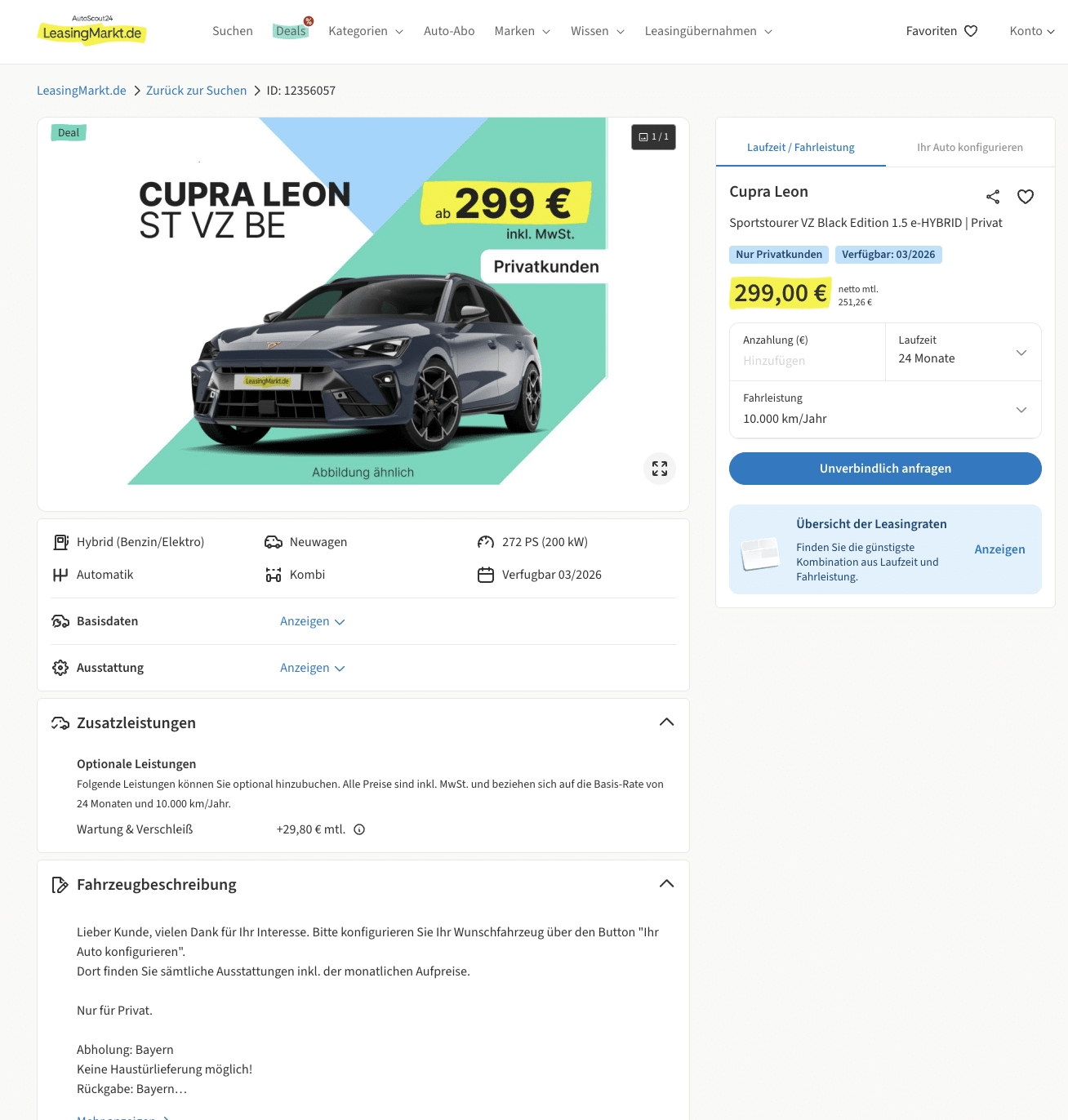The image size is (1068, 1120).
Task: Click the Fahrzeugbeschreibung pencil icon
Action: tap(60, 885)
